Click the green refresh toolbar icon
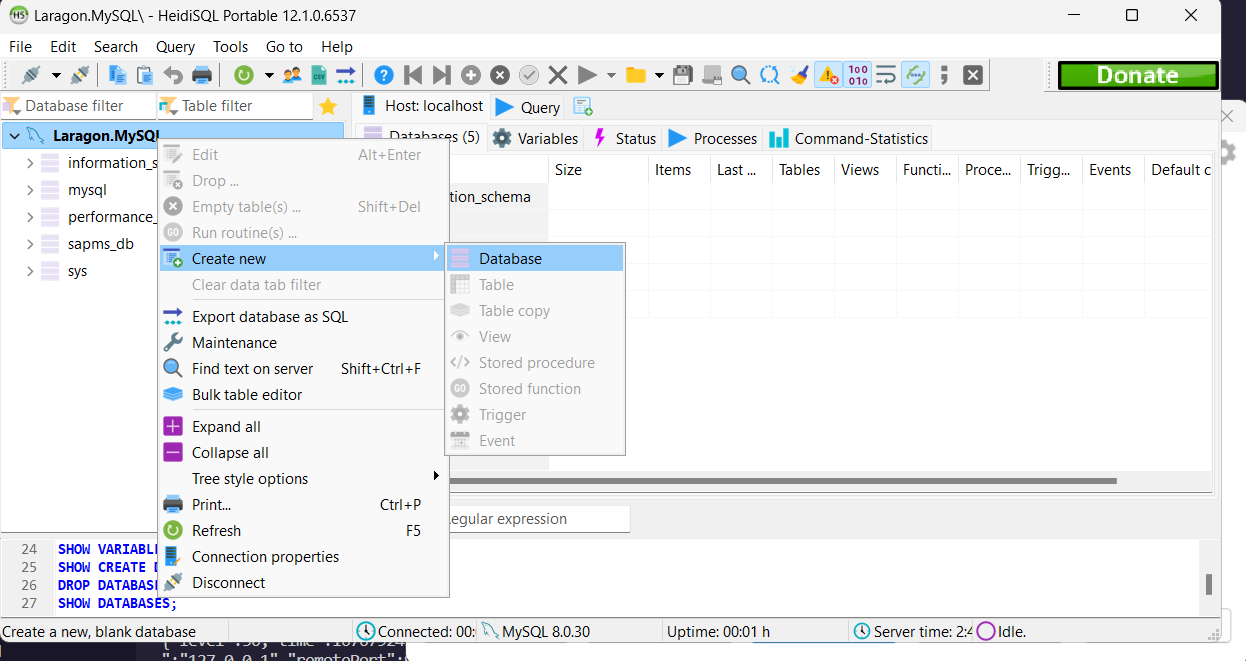The width and height of the screenshot is (1246, 661). [243, 75]
